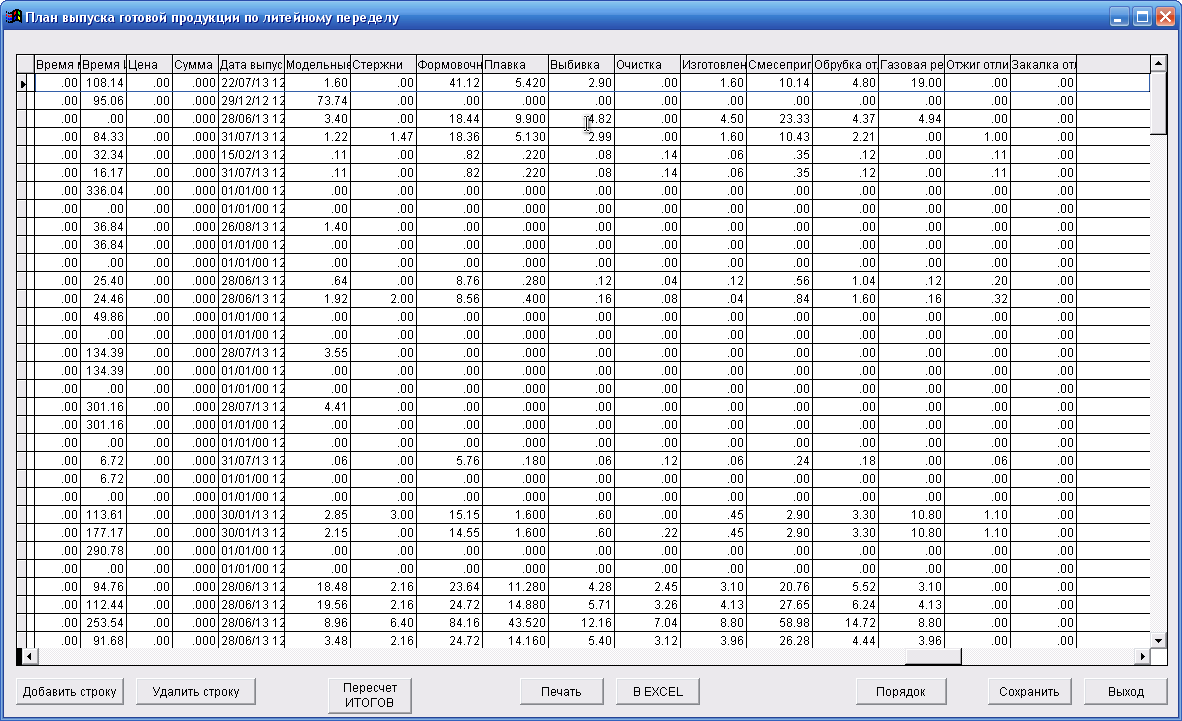Click the 'Пересчет ИТОГОВ' button
1182x721 pixels.
pos(369,696)
